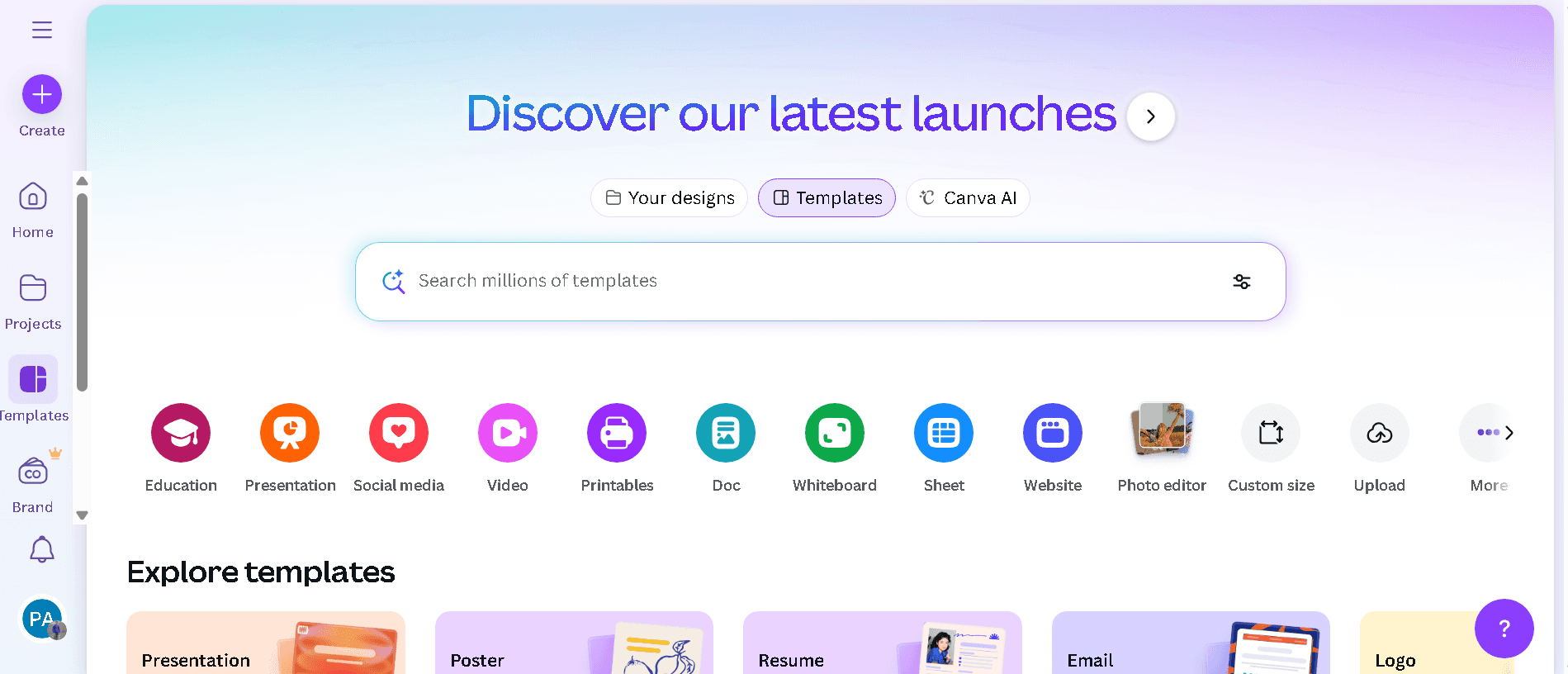
Task: Choose the Whiteboard category icon
Action: (835, 433)
